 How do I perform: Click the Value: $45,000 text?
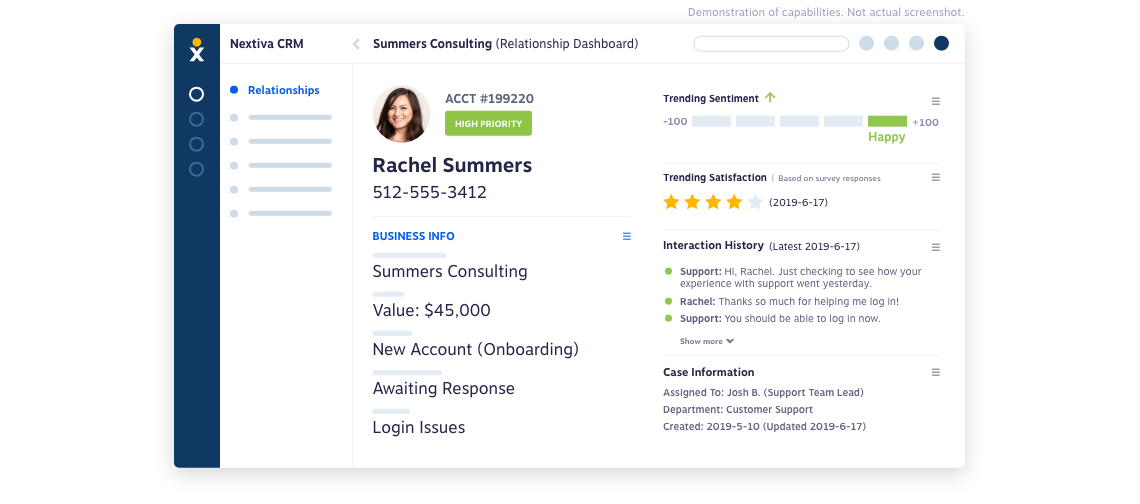tap(432, 311)
